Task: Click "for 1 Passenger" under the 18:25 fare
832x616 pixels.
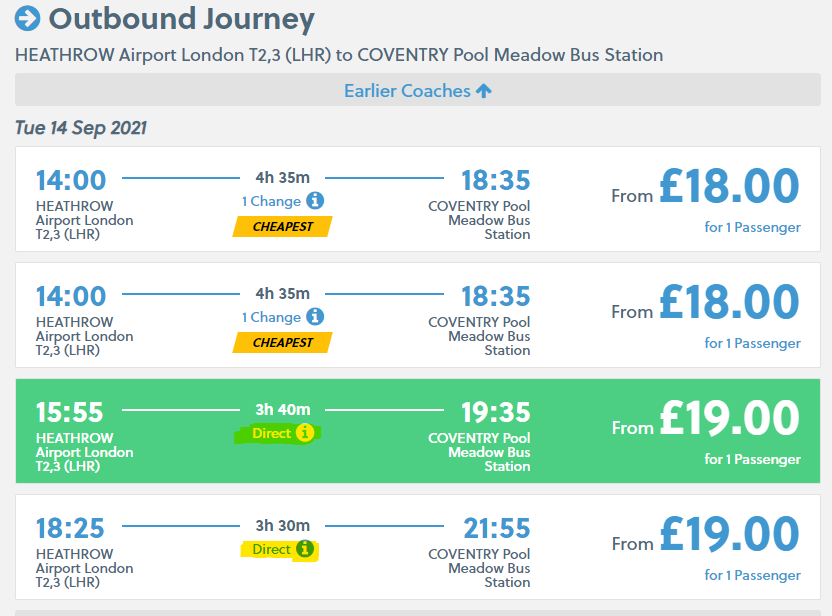Action: [752, 575]
